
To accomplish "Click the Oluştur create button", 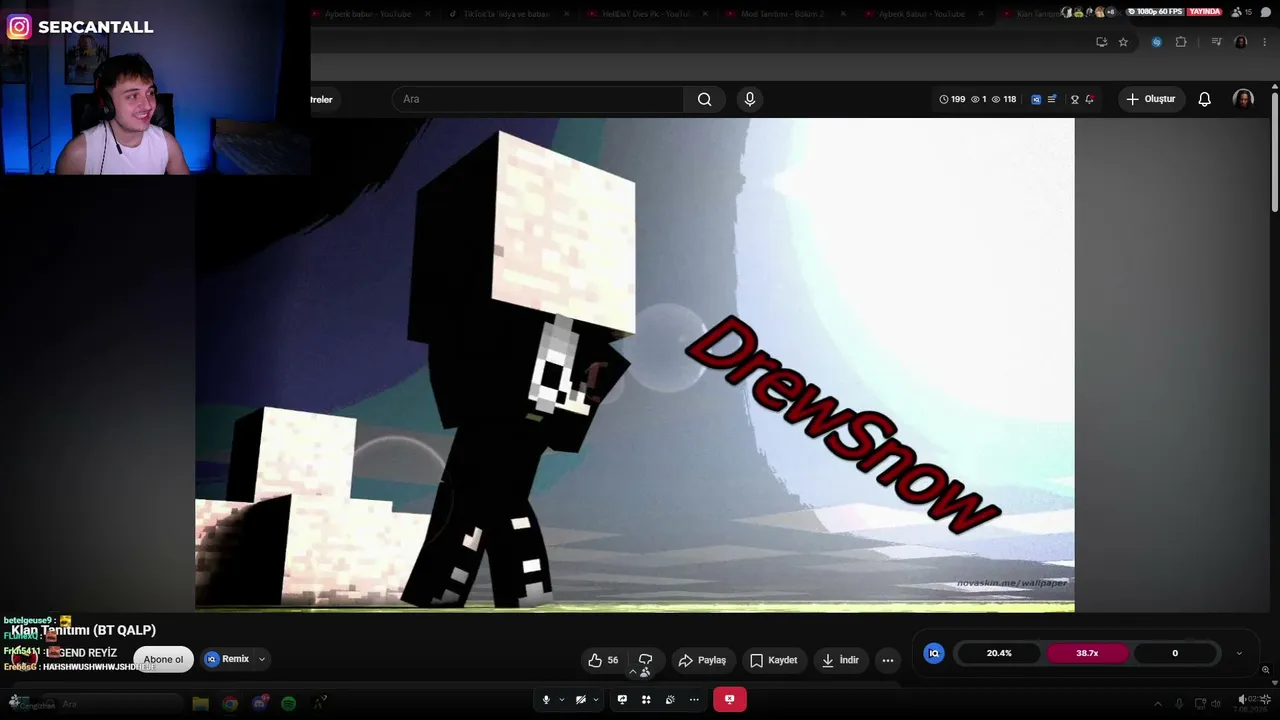I will [x=1151, y=99].
